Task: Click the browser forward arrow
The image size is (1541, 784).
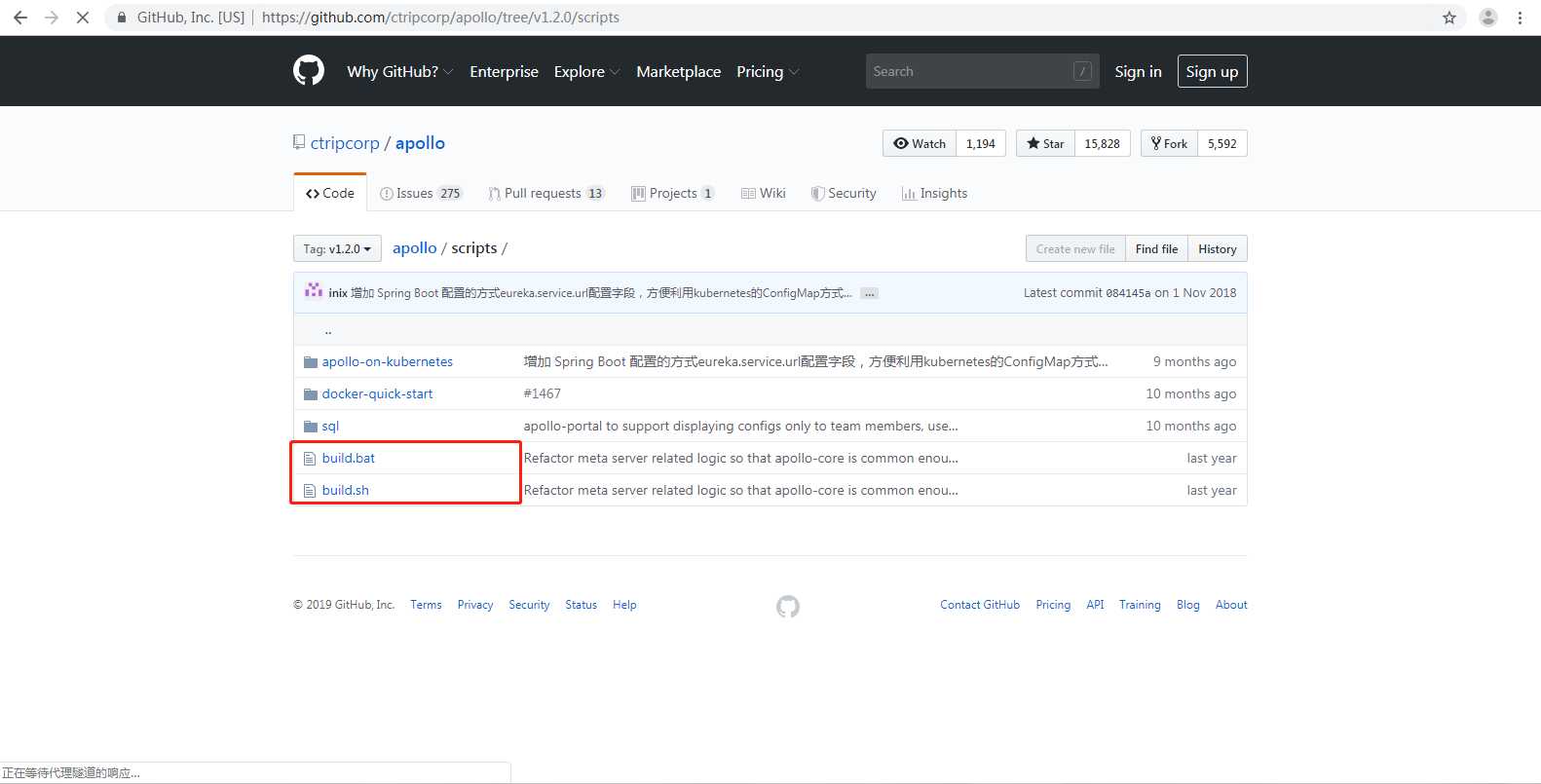Action: click(x=52, y=18)
